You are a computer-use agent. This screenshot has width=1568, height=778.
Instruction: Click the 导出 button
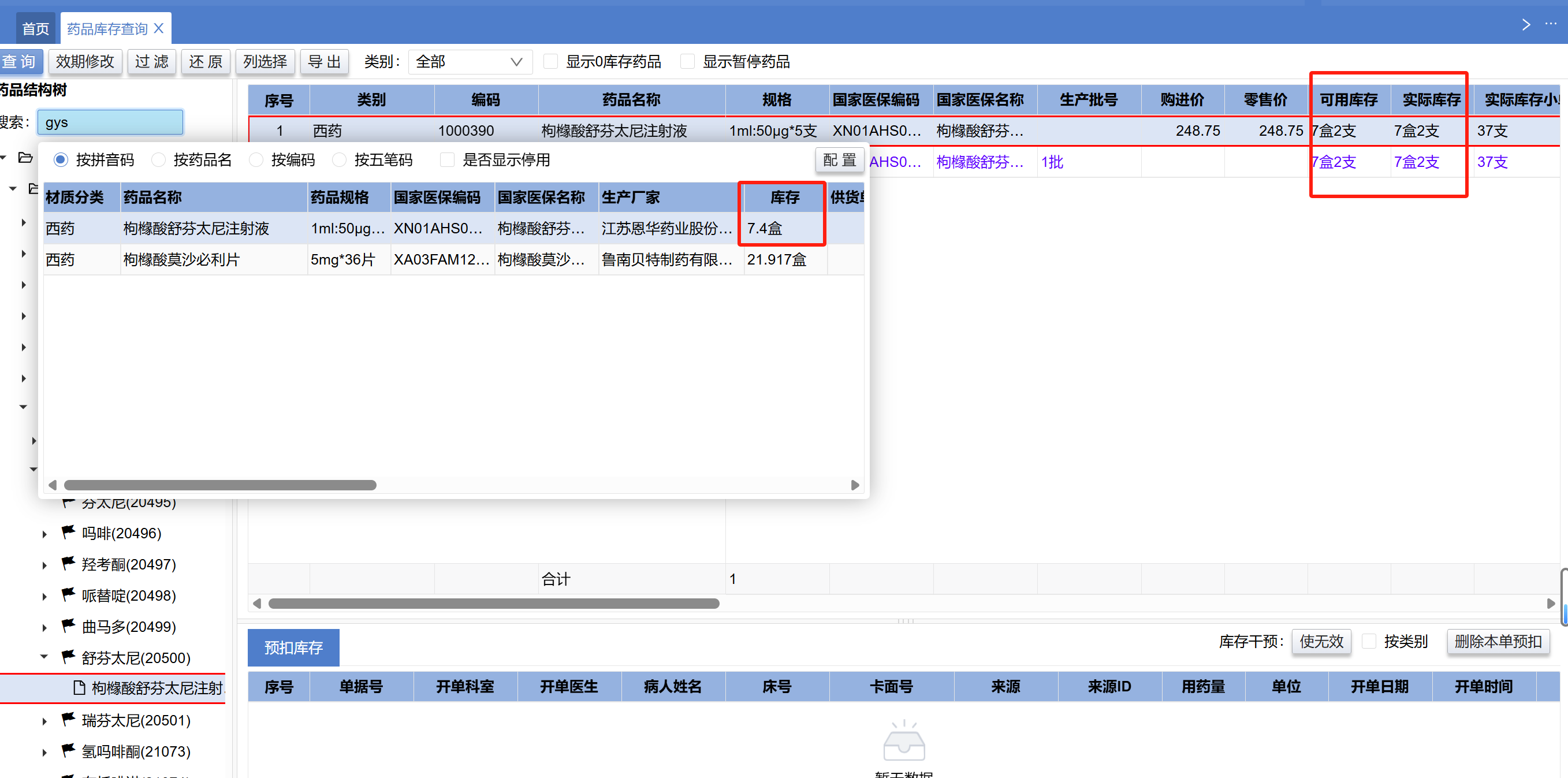pos(324,61)
